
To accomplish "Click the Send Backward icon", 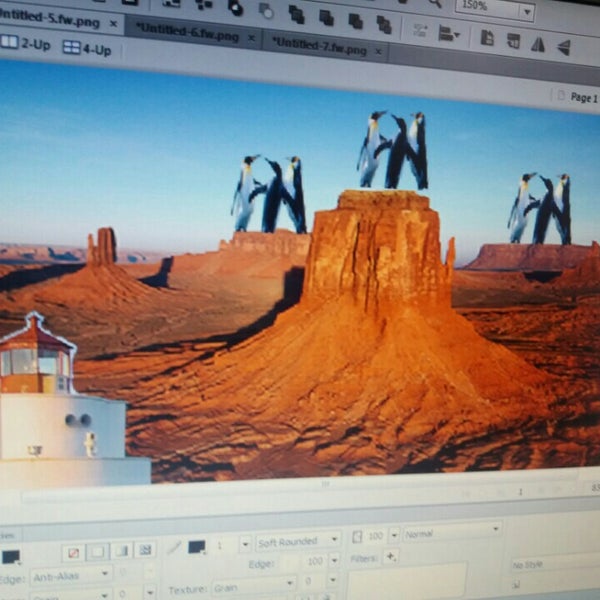I will (x=355, y=21).
